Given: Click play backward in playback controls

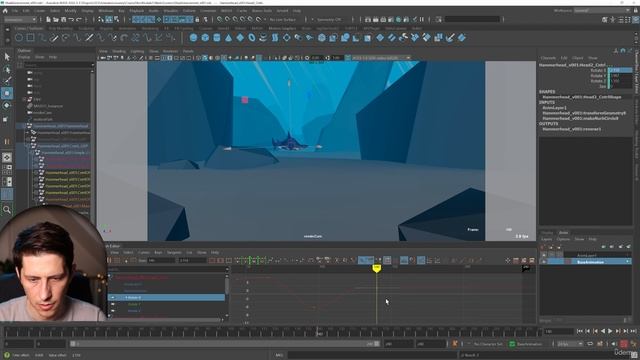Looking at the screenshot, I should (603, 331).
